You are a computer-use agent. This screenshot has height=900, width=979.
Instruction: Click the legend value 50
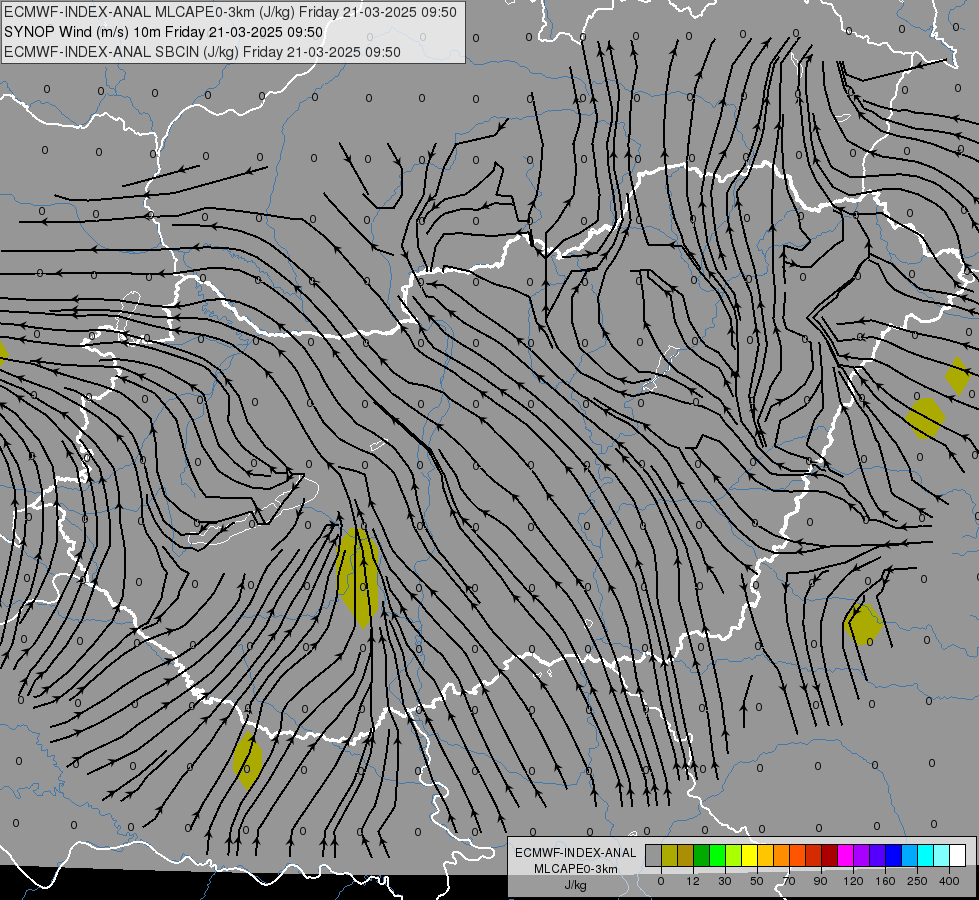pos(757,881)
